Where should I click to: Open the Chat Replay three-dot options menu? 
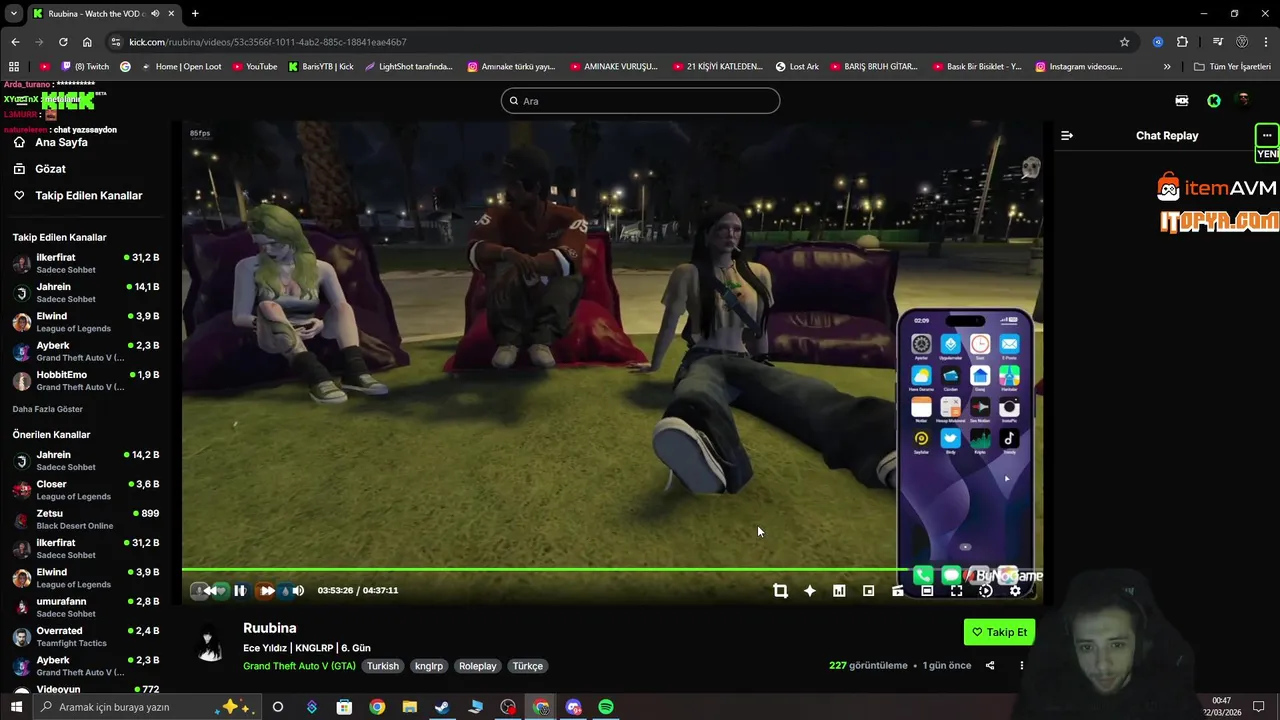coord(1267,135)
